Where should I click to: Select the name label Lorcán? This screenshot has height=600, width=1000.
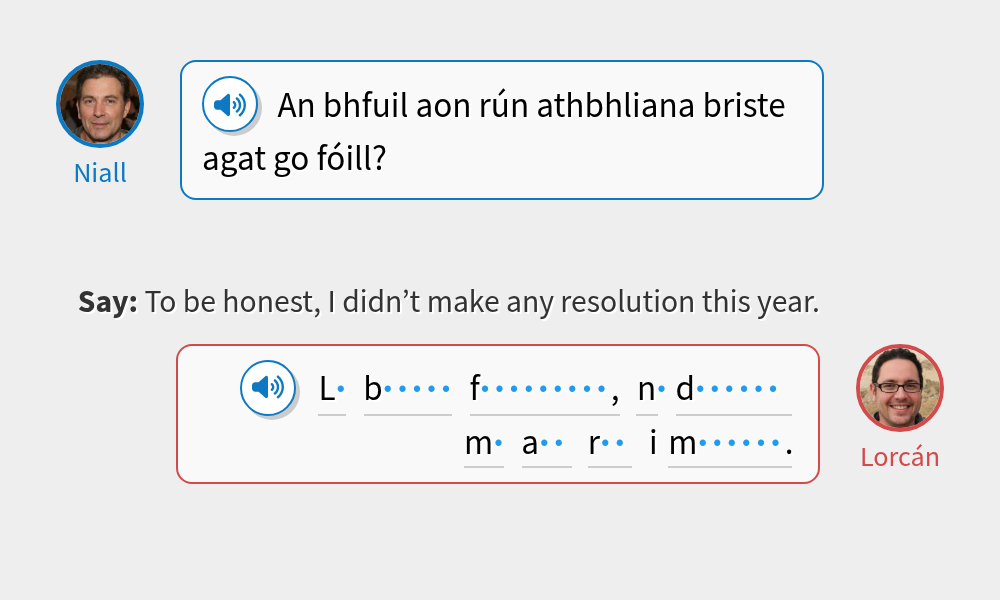[899, 456]
